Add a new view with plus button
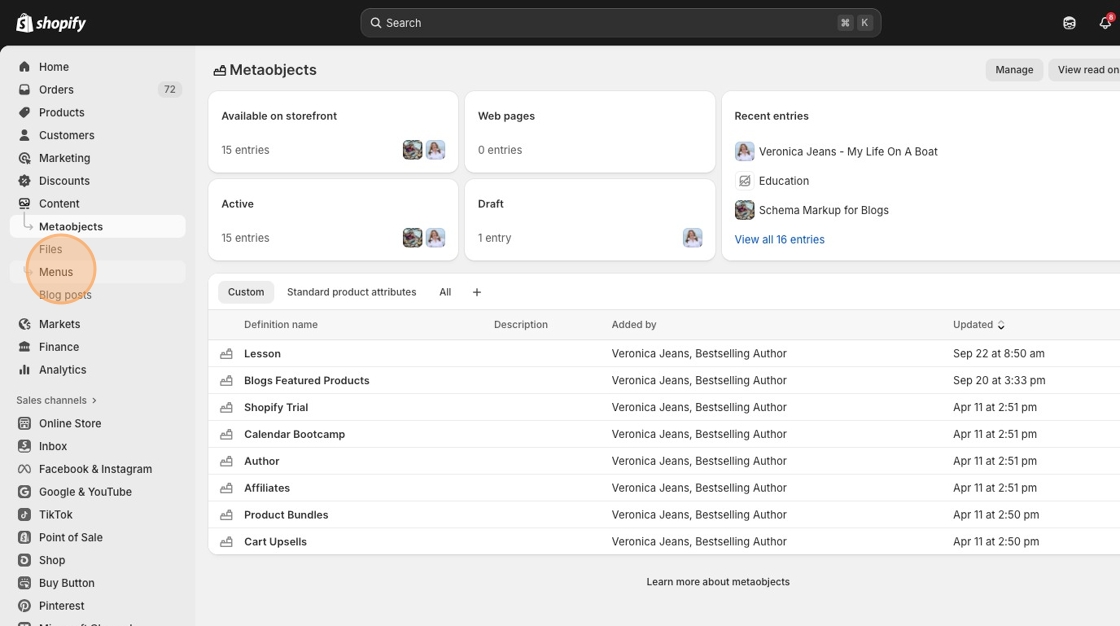1120x626 pixels. click(477, 292)
